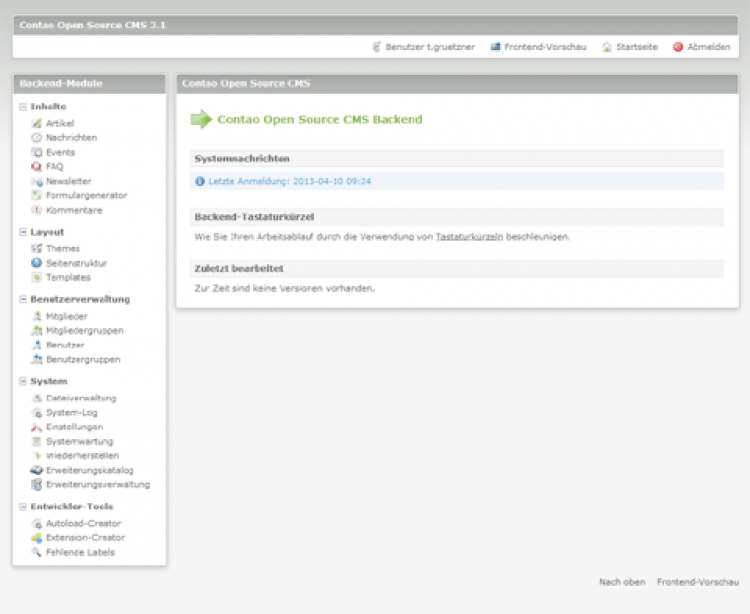
Task: Click the Erweiterungskatalog icon
Action: (x=37, y=470)
